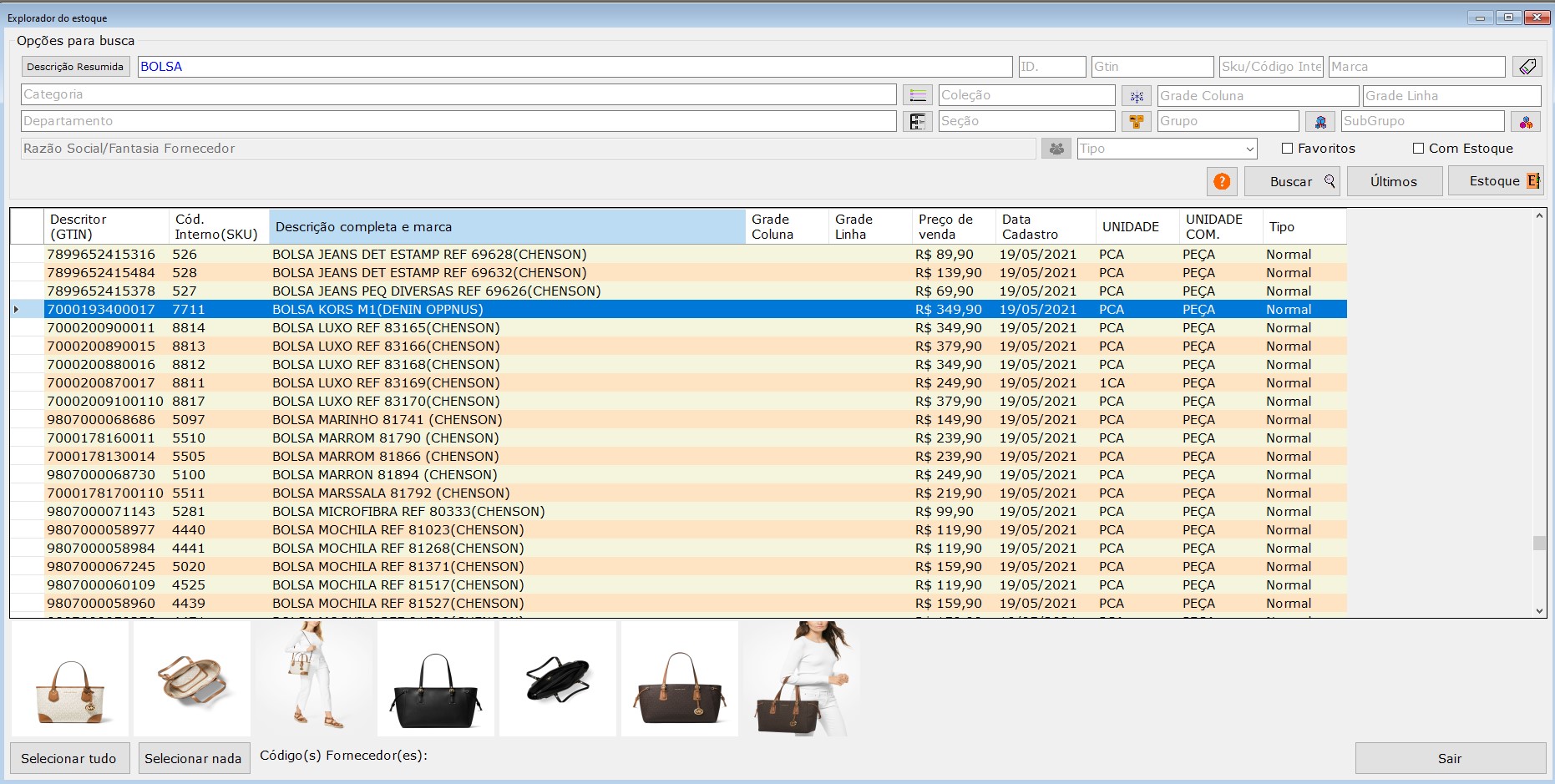Click the Descrição completa e marca header

(506, 226)
